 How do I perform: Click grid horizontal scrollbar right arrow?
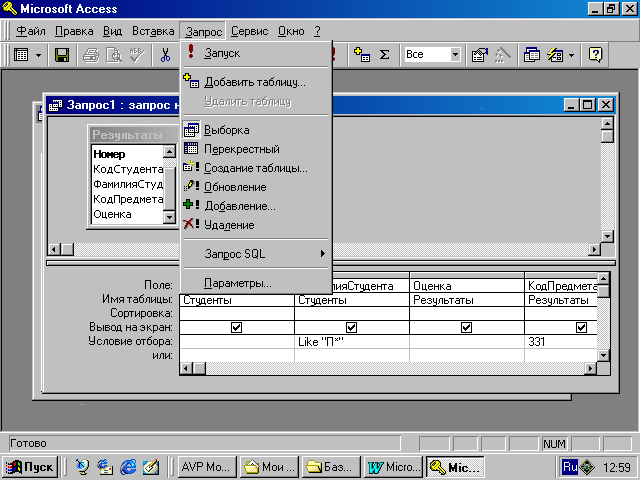pos(590,369)
